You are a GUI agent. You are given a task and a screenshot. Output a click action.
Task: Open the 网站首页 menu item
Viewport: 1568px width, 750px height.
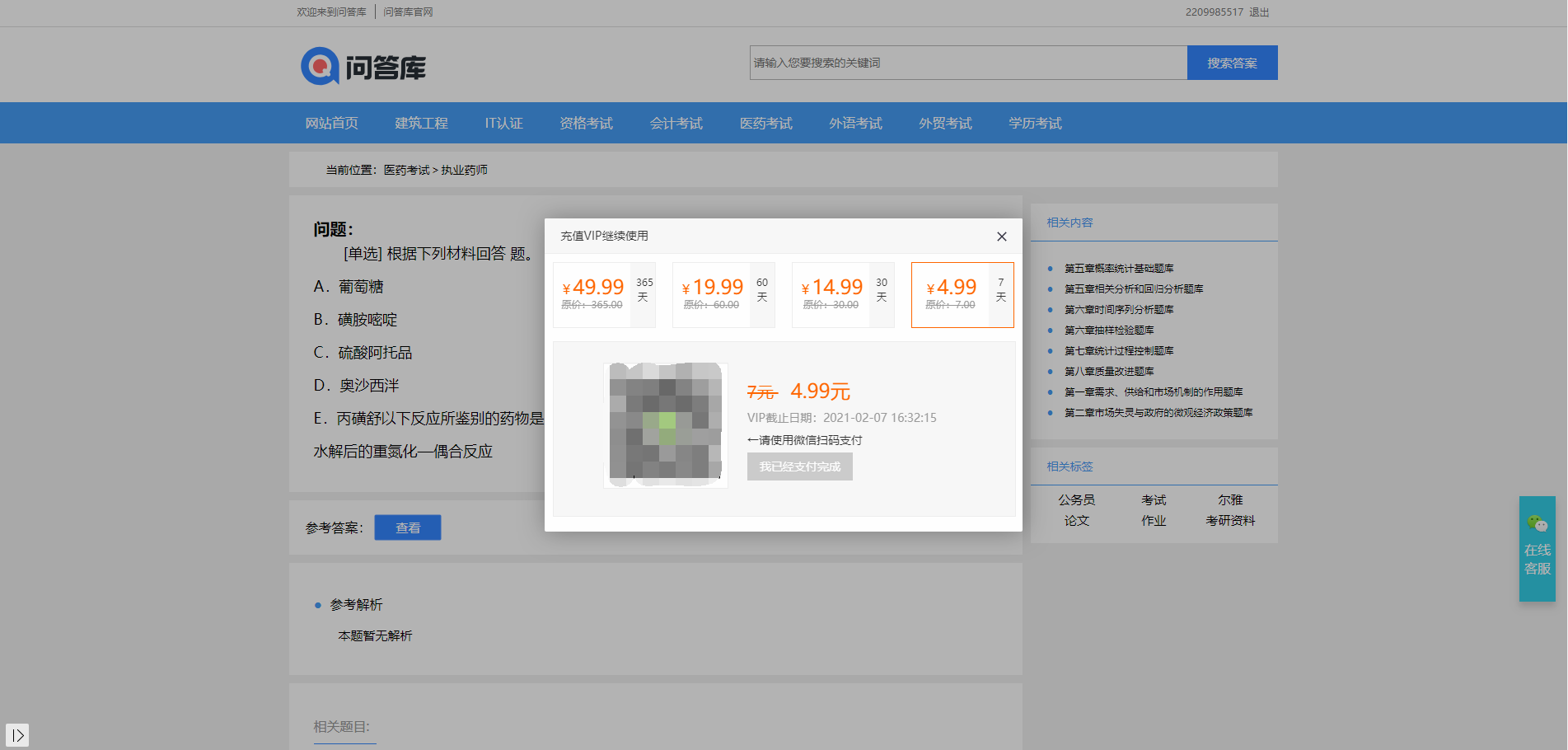tap(332, 123)
